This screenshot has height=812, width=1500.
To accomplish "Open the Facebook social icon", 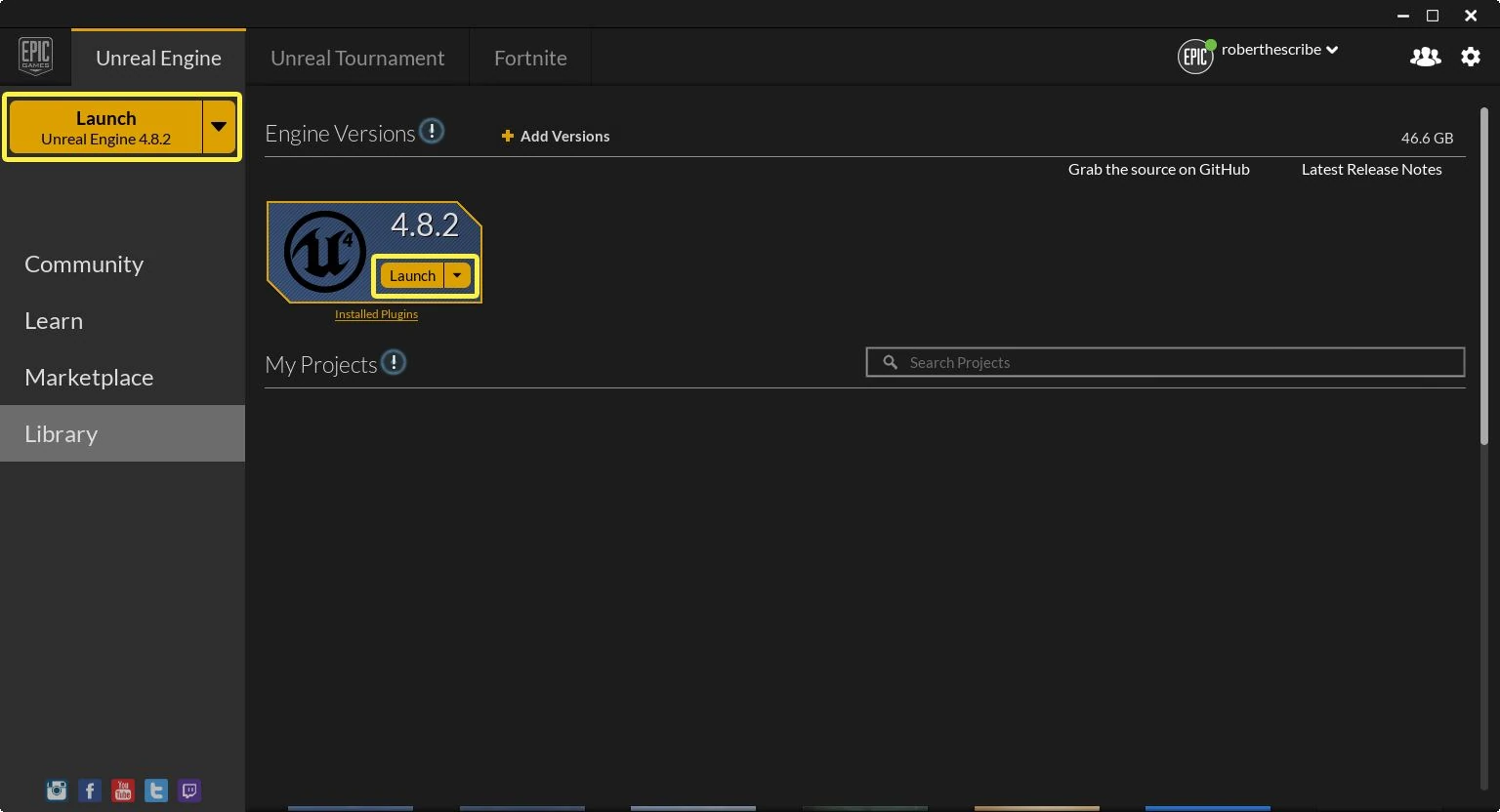I will (x=90, y=791).
